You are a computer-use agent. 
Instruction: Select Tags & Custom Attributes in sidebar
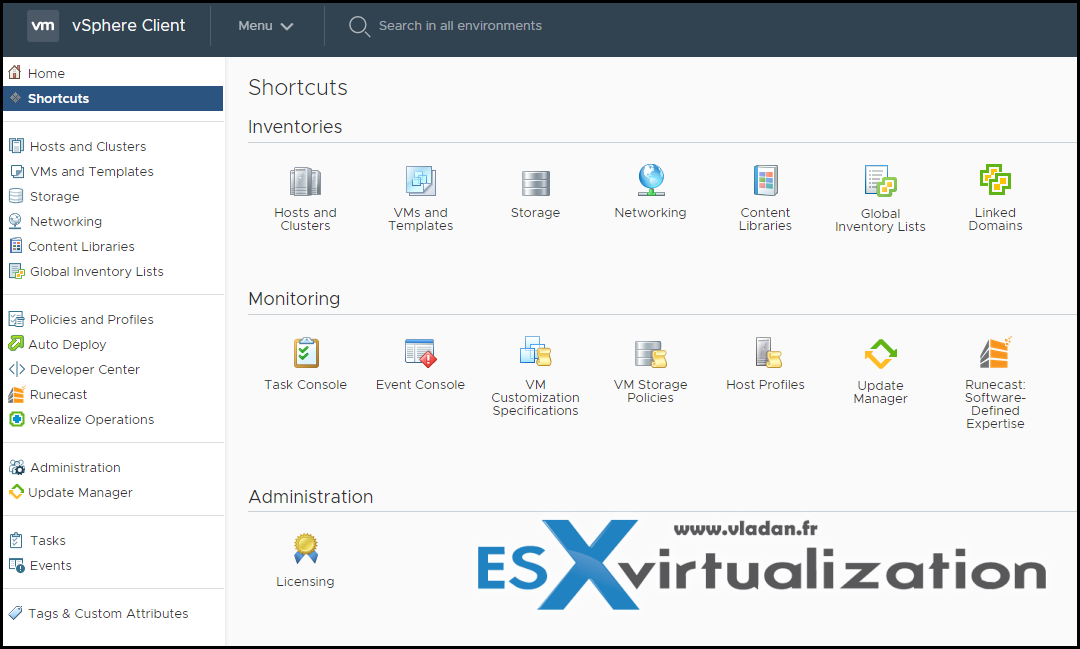click(108, 613)
